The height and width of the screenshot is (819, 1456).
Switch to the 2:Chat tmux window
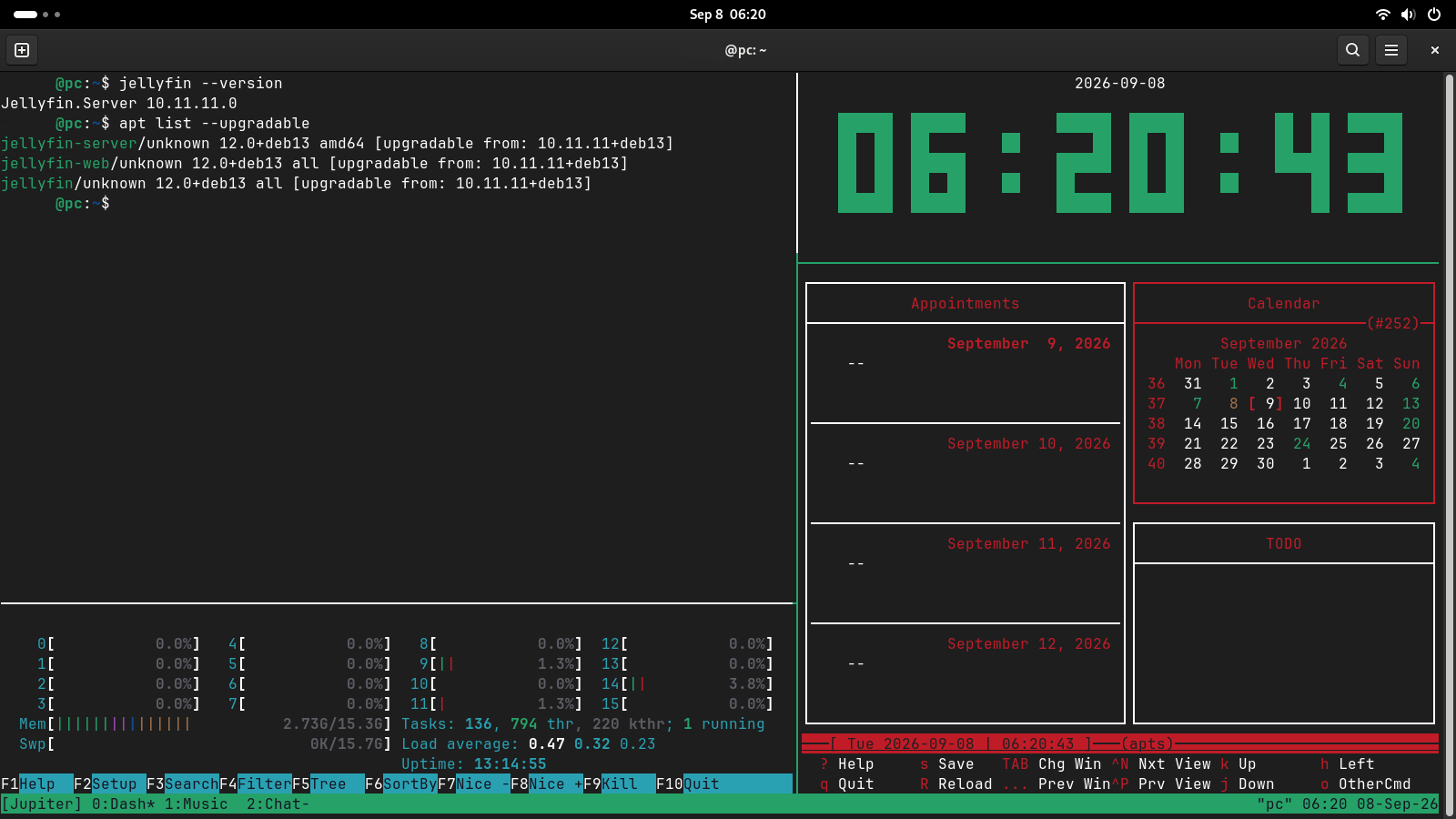click(x=278, y=804)
